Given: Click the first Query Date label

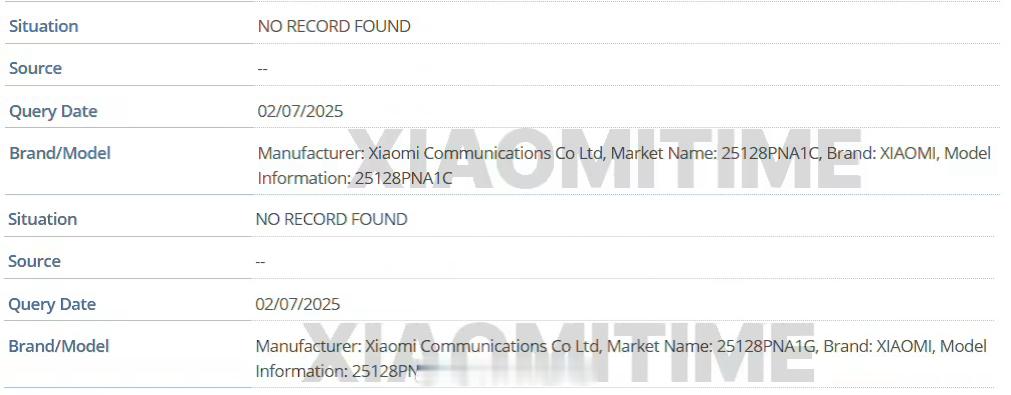Looking at the screenshot, I should coord(53,111).
